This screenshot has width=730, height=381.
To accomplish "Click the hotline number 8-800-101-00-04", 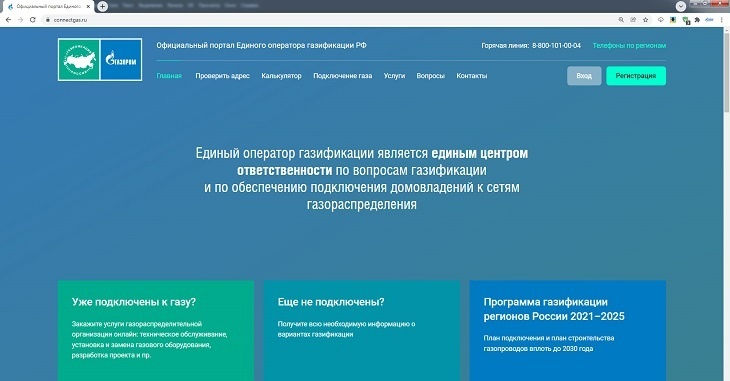I will (x=556, y=46).
